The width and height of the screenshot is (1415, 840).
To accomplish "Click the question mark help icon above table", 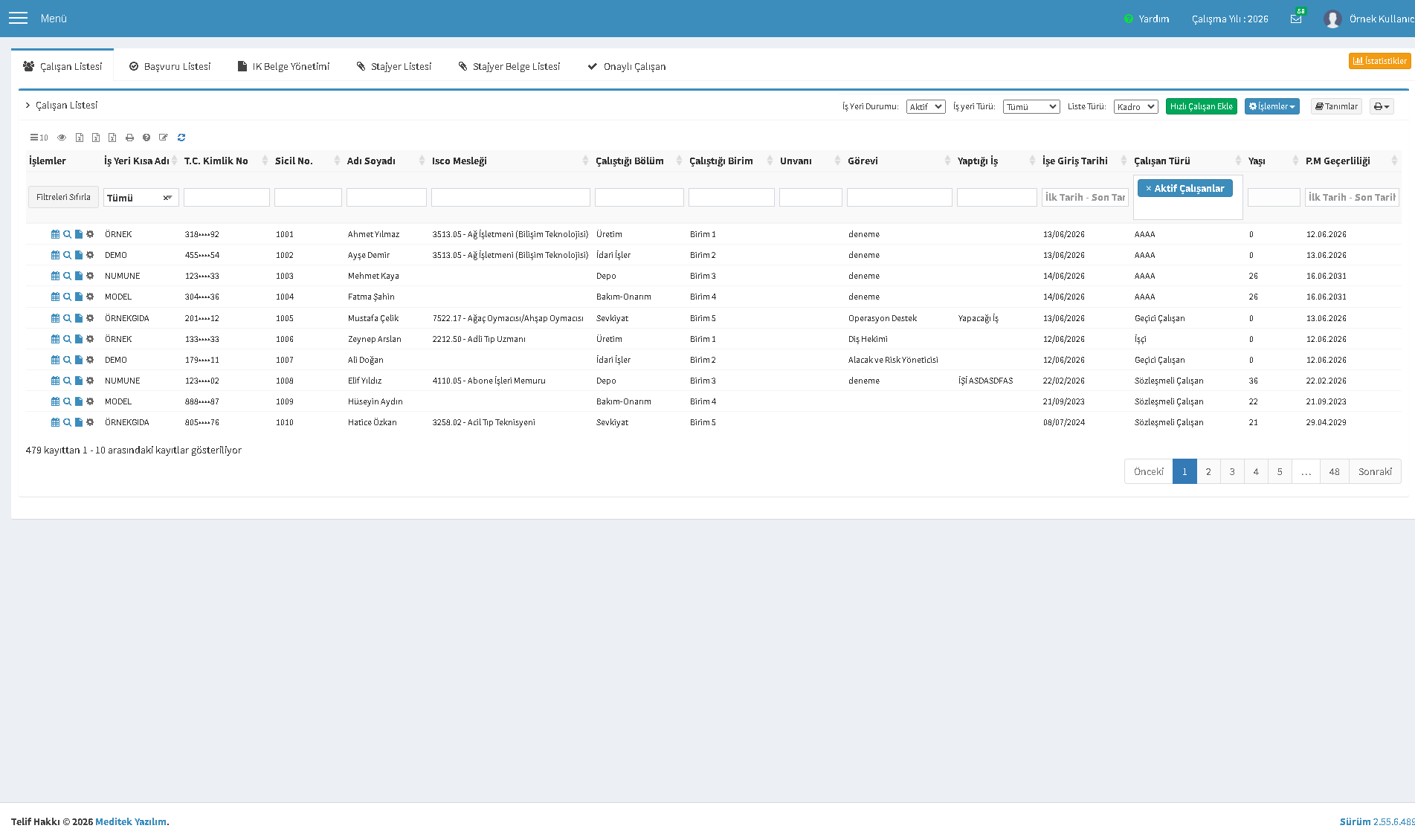I will pyautogui.click(x=146, y=138).
